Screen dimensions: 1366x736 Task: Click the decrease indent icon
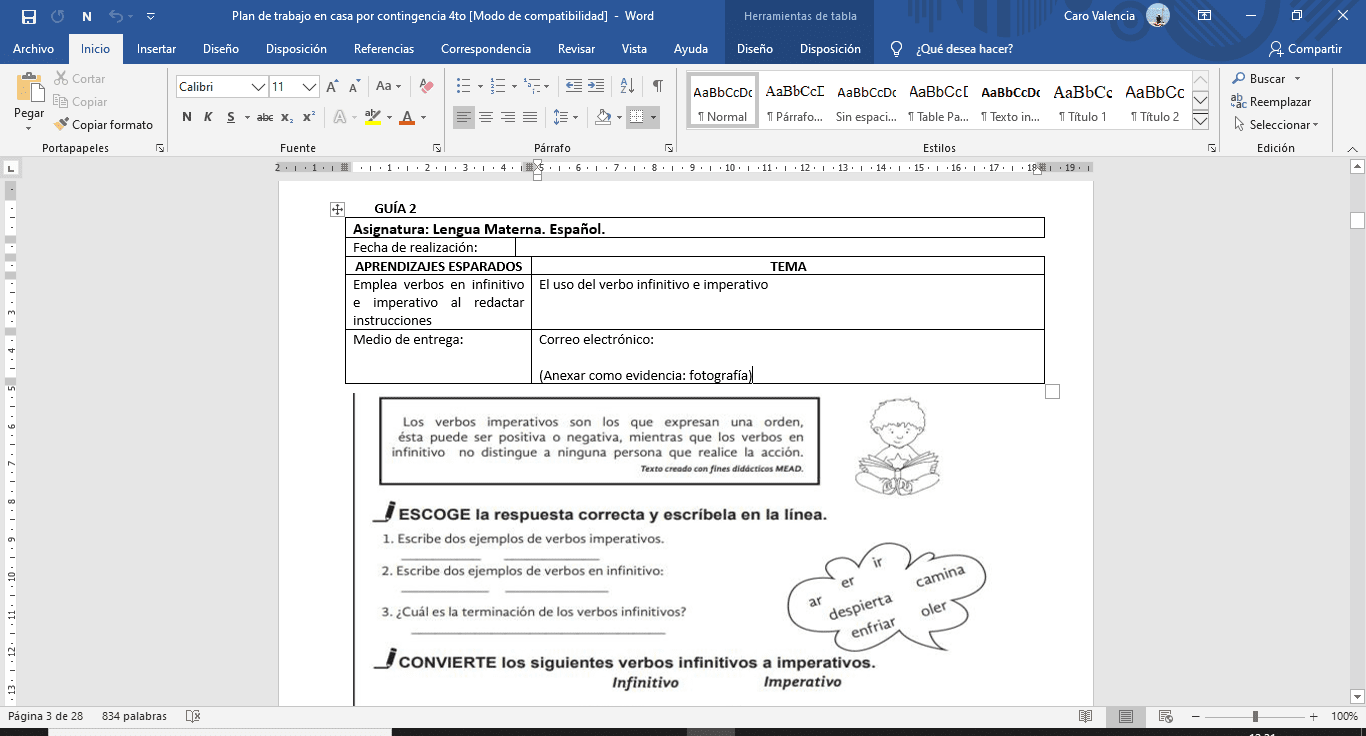[573, 87]
